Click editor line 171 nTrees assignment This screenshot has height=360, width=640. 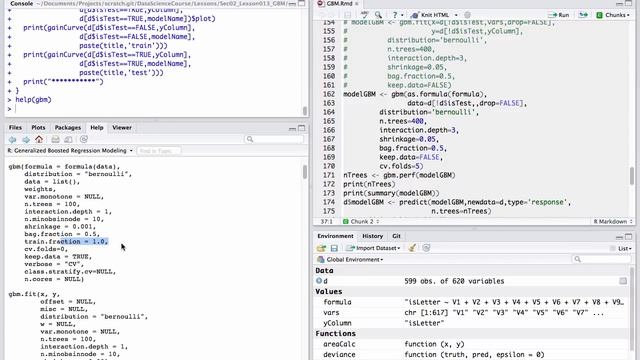tap(400, 175)
